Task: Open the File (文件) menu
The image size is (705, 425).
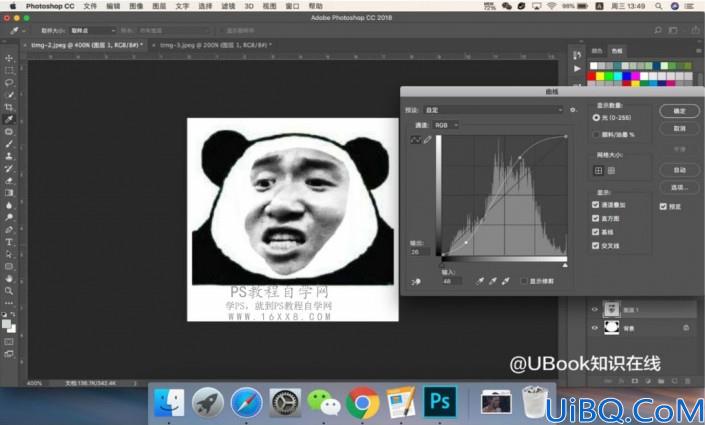Action: click(90, 6)
